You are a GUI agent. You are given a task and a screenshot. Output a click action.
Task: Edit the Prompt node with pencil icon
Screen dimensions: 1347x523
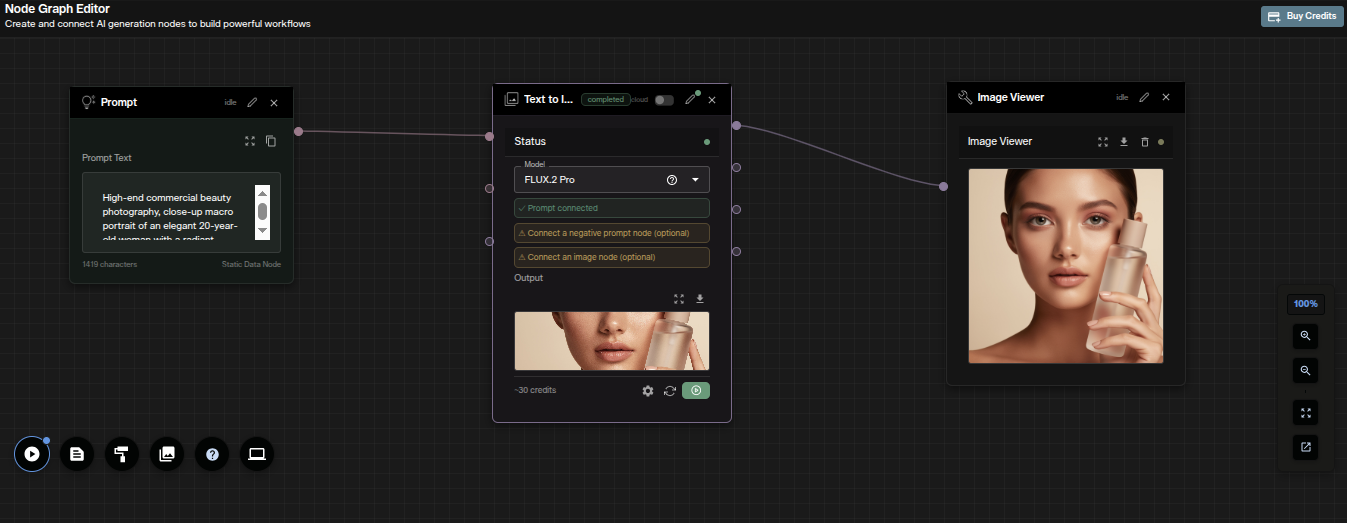pyautogui.click(x=252, y=102)
